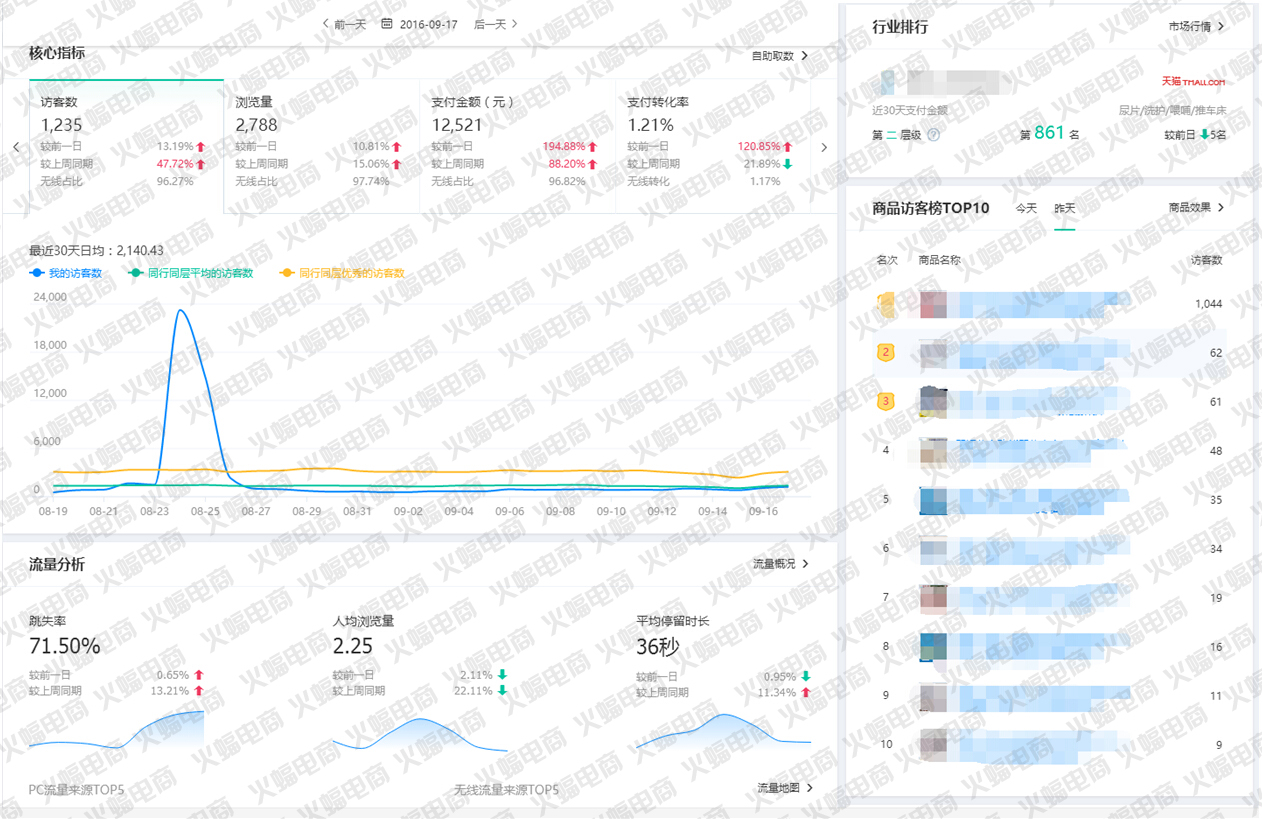Expand 商品效果 details
The width and height of the screenshot is (1262, 819).
pos(1195,208)
